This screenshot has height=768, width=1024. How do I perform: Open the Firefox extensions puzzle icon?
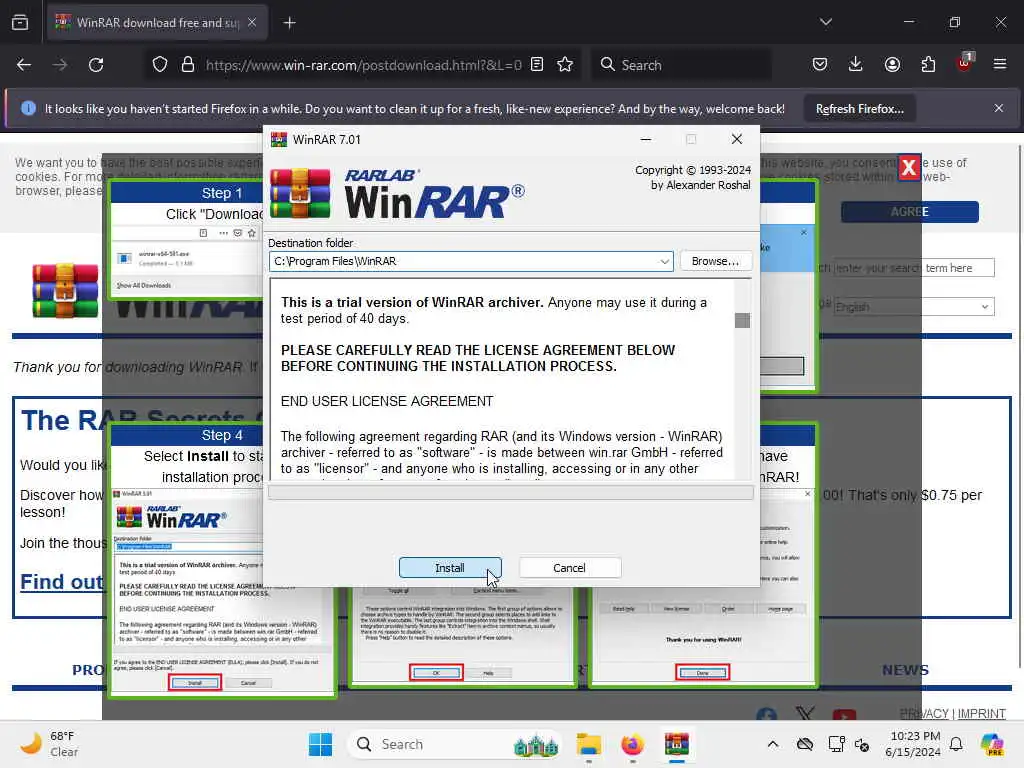tap(928, 65)
